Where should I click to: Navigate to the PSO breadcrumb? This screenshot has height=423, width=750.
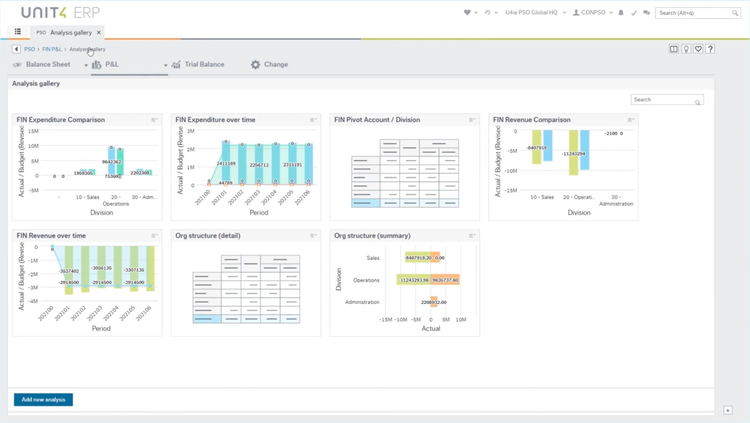[29, 49]
